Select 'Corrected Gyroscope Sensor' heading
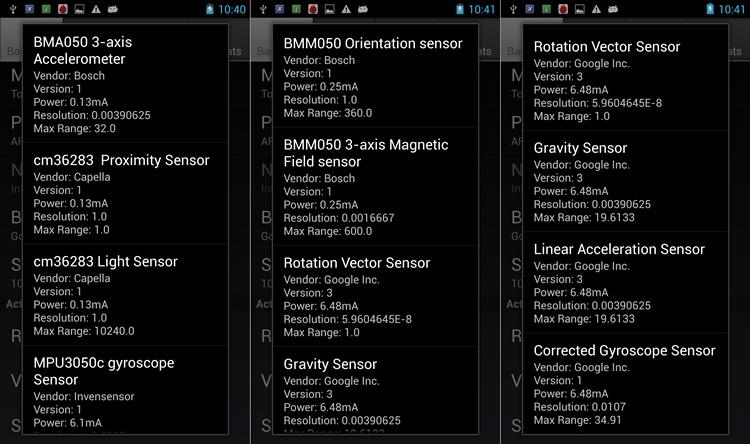The height and width of the screenshot is (444, 750). (625, 351)
